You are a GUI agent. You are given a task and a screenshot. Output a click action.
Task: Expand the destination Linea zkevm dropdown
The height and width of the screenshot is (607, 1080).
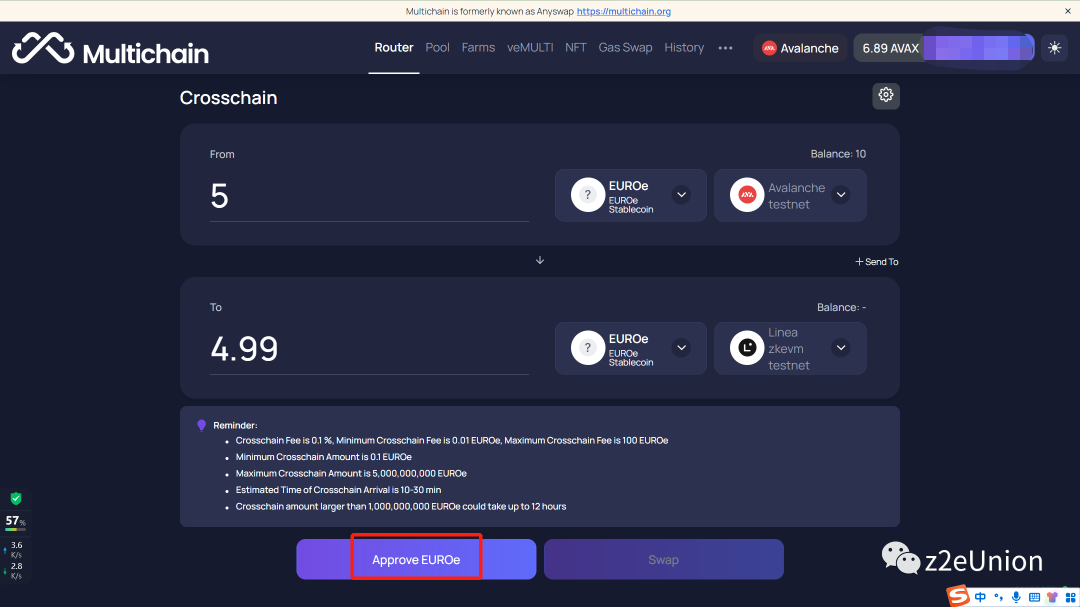tap(840, 348)
